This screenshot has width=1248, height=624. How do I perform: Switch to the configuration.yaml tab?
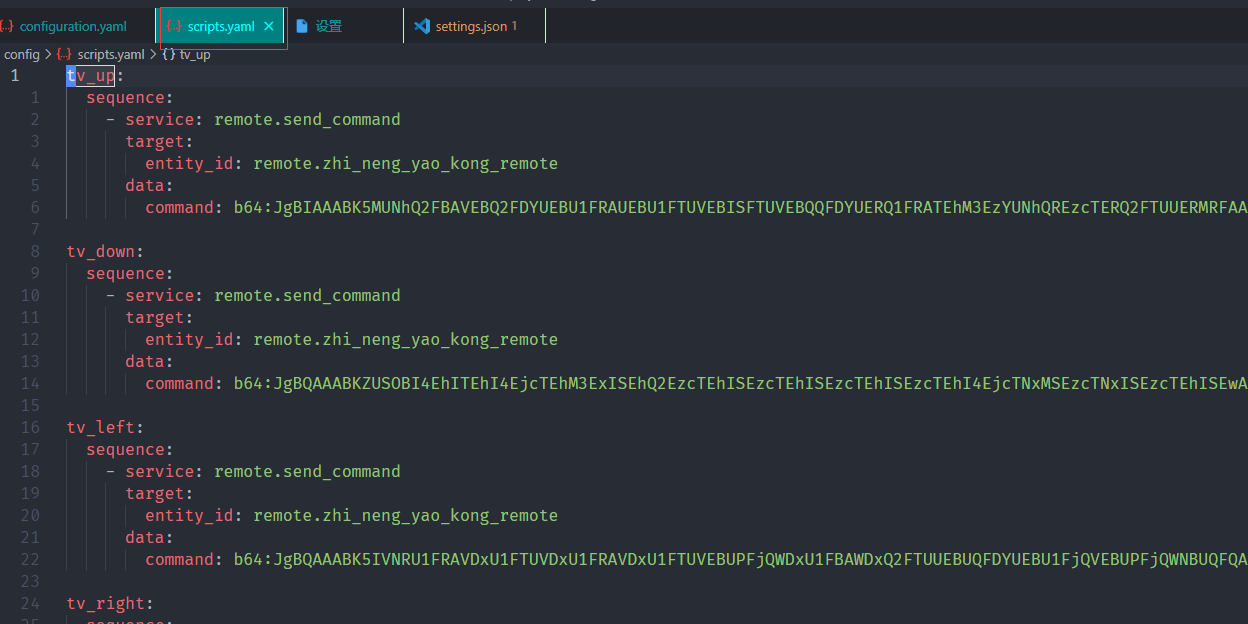73,26
